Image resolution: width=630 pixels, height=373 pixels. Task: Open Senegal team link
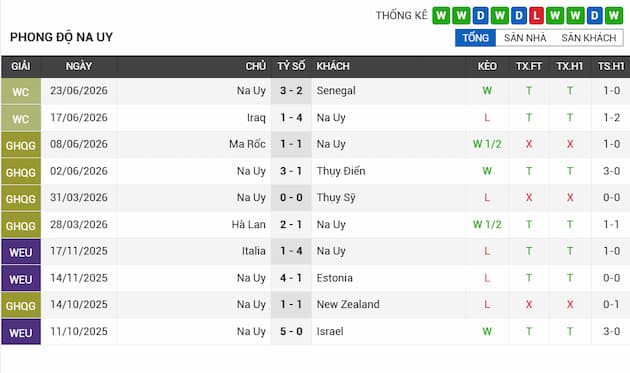tap(336, 91)
